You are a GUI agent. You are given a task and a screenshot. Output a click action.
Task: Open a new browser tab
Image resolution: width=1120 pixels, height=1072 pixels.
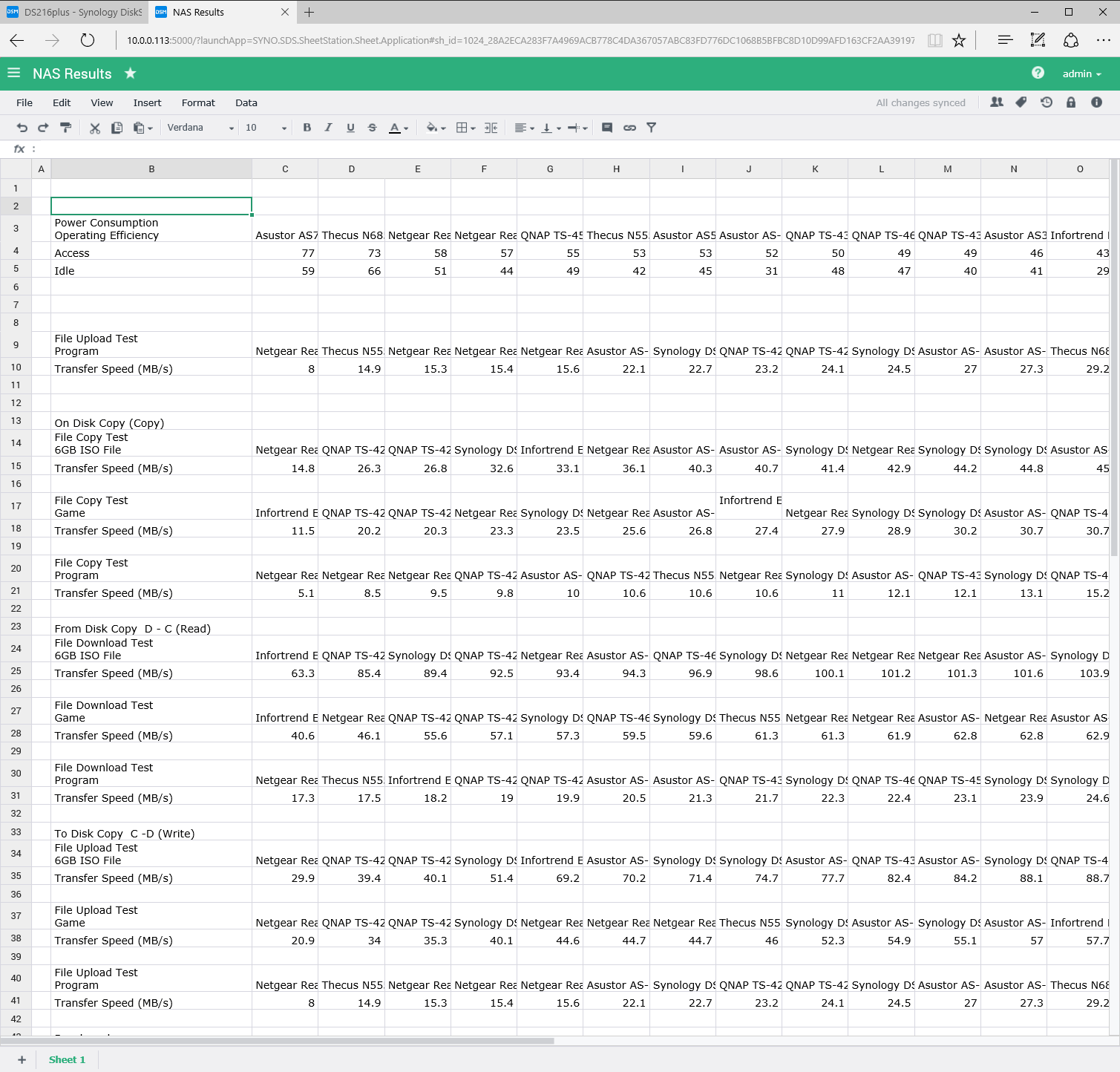[x=310, y=12]
